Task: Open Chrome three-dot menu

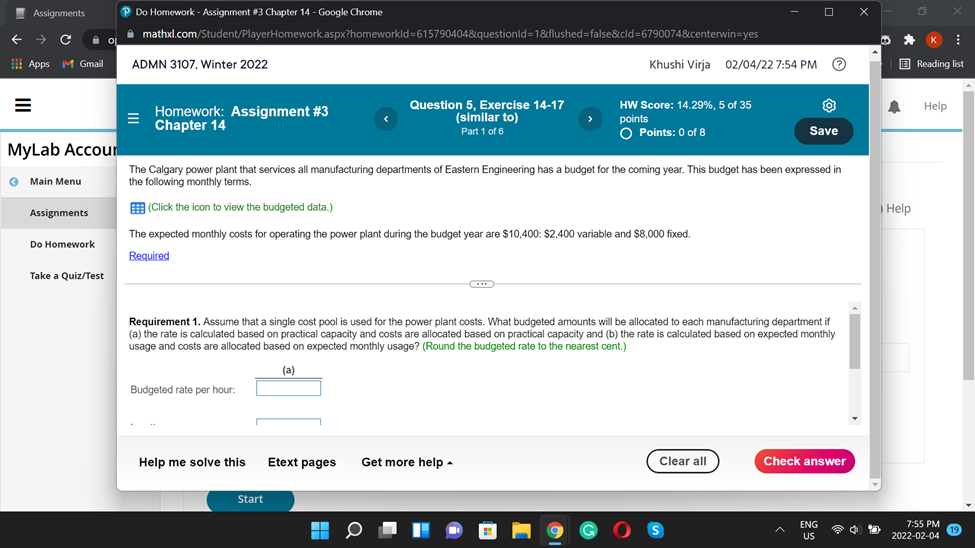Action: (x=958, y=40)
